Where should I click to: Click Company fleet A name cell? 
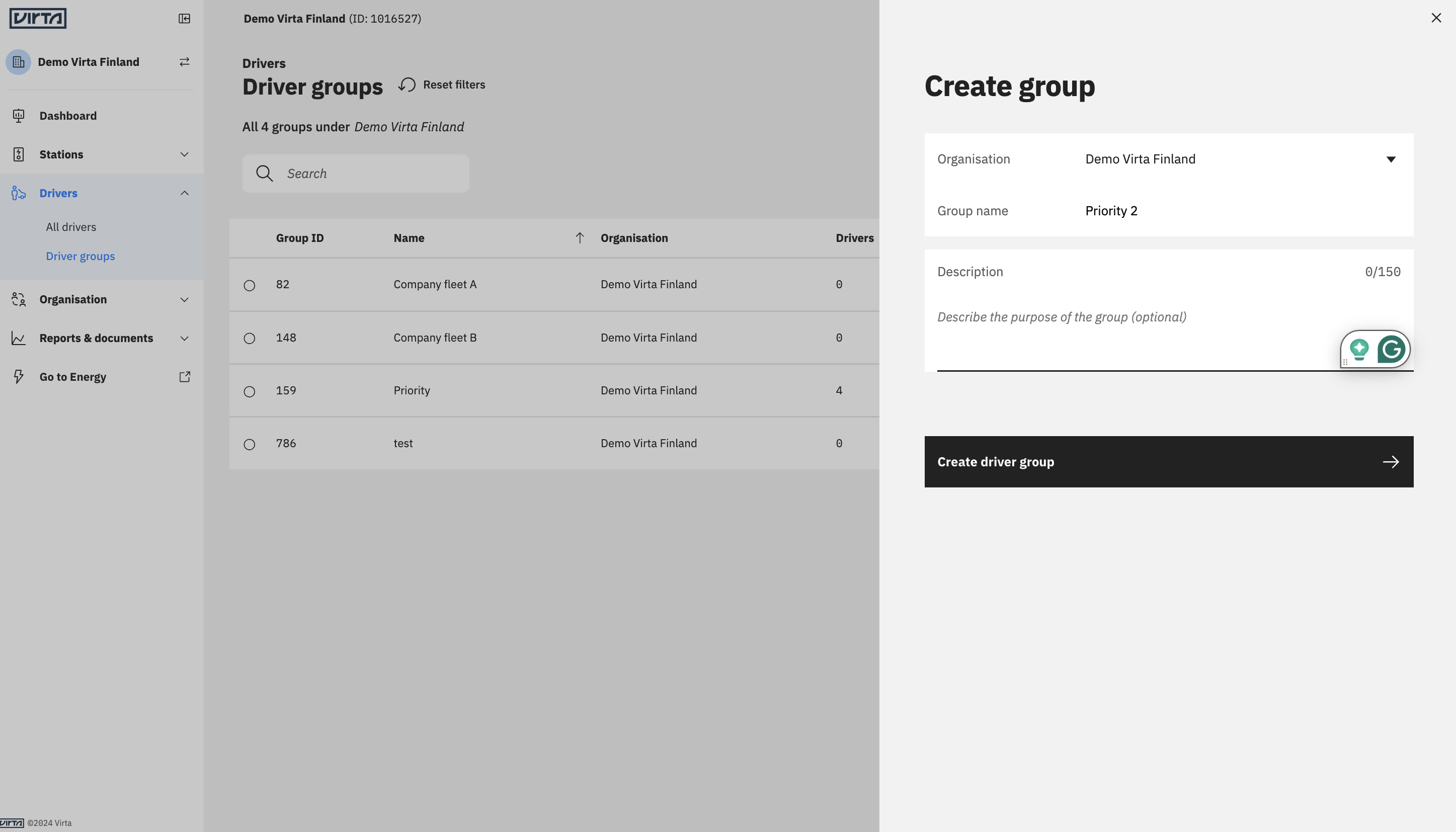click(435, 284)
